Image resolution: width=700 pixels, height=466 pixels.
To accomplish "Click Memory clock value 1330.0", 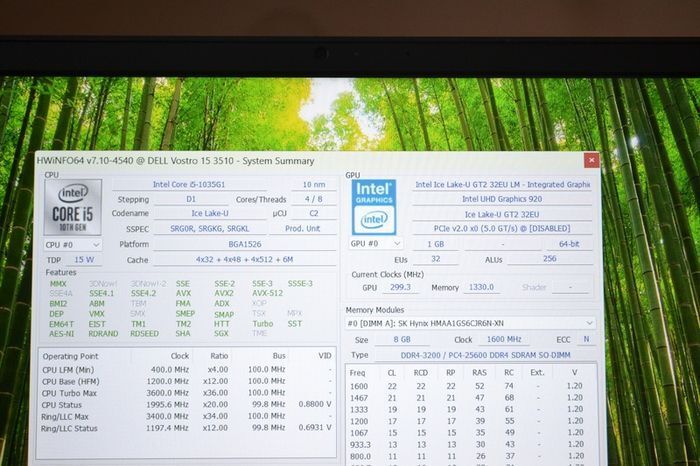I will coord(481,287).
